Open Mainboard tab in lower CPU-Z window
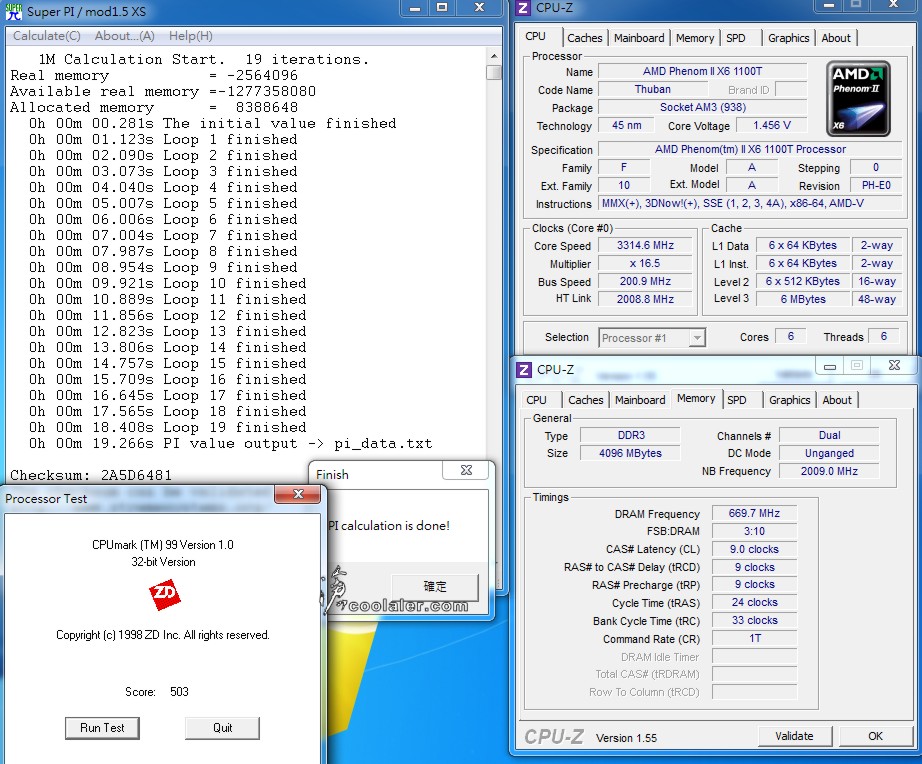Screen dimensions: 922x764 click(640, 400)
